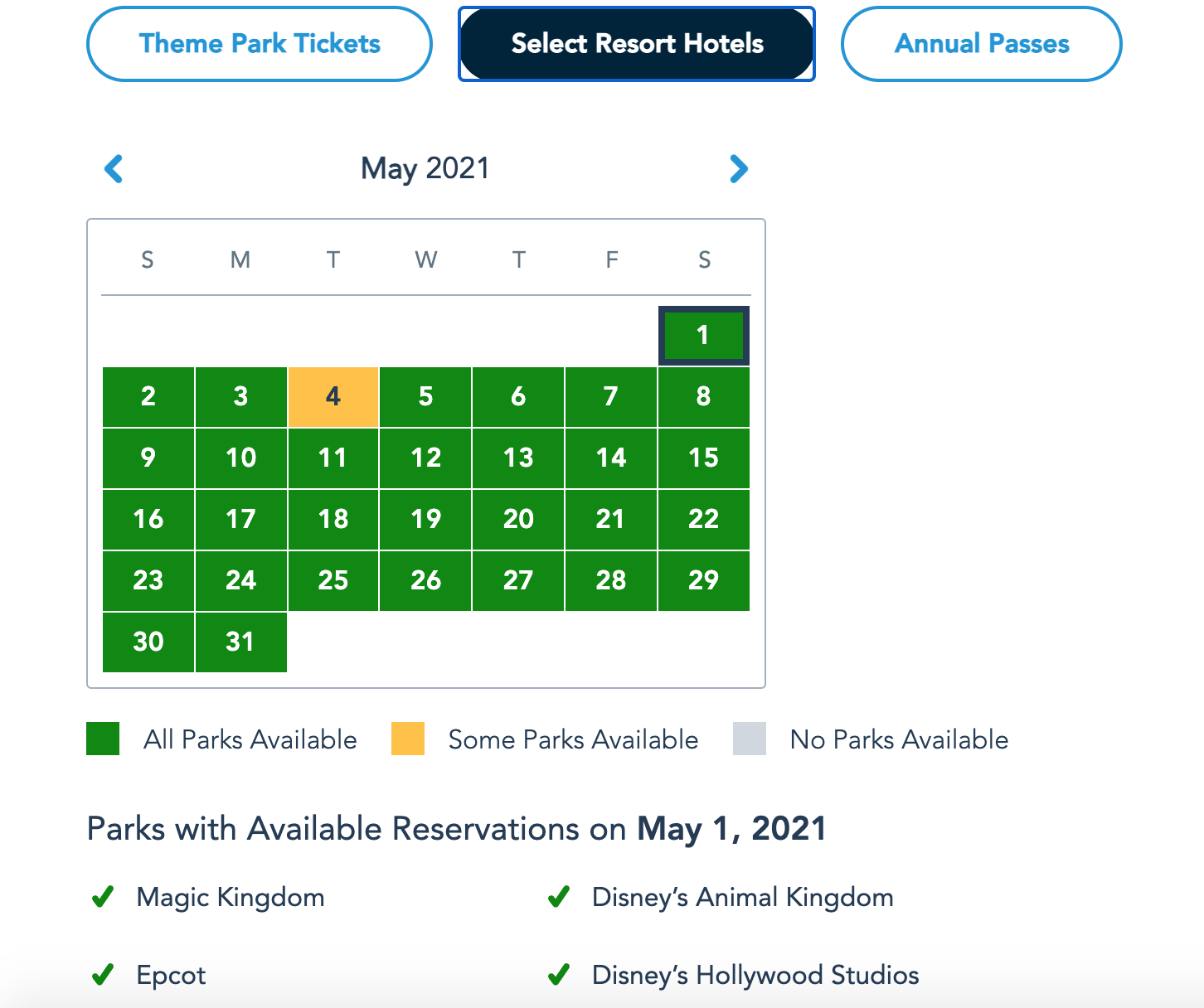Viewport: 1204px width, 1008px height.
Task: Choose May 15 in the calendar
Action: 703,458
